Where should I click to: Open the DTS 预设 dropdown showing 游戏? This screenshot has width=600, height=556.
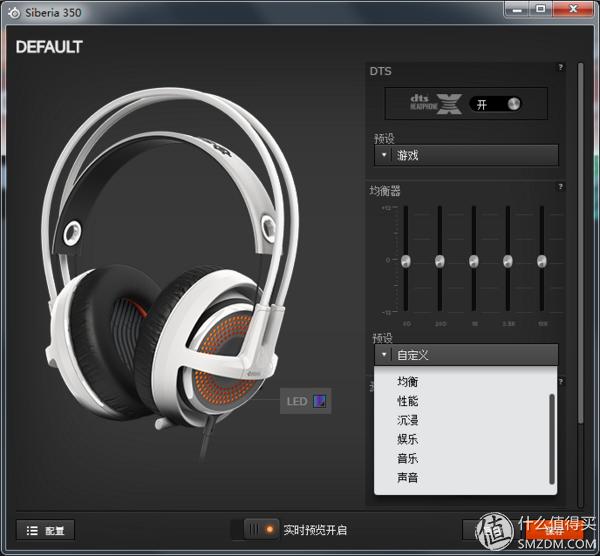466,155
